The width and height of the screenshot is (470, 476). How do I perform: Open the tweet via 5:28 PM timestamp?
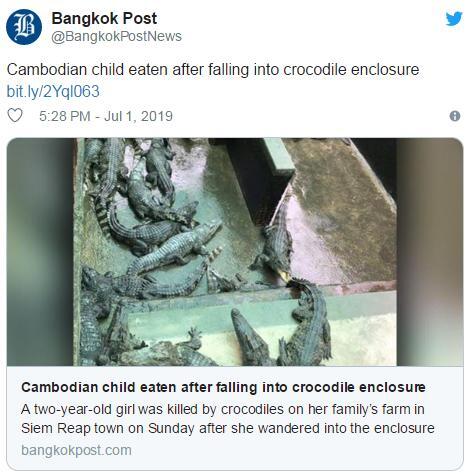click(65, 116)
